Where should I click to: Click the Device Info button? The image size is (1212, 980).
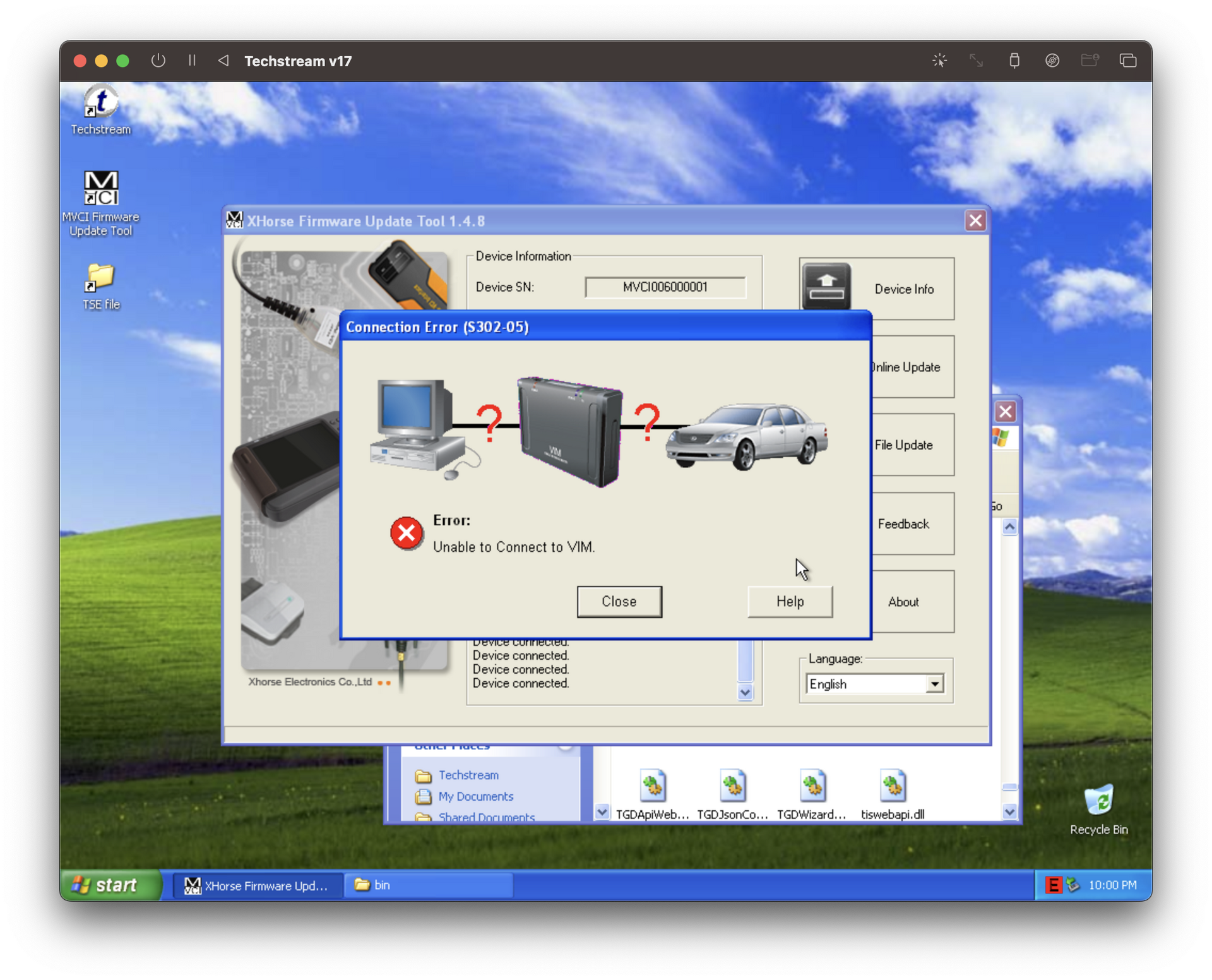click(x=904, y=289)
